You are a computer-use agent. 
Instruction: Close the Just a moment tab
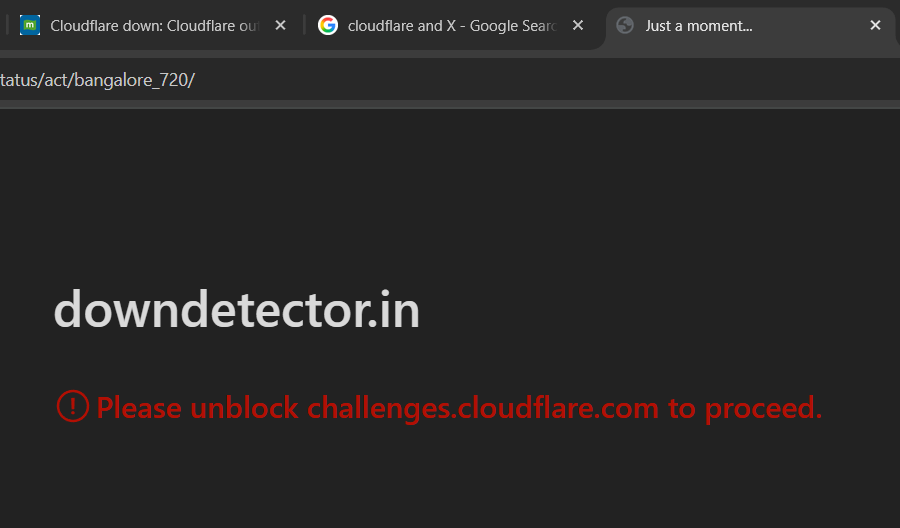click(876, 26)
